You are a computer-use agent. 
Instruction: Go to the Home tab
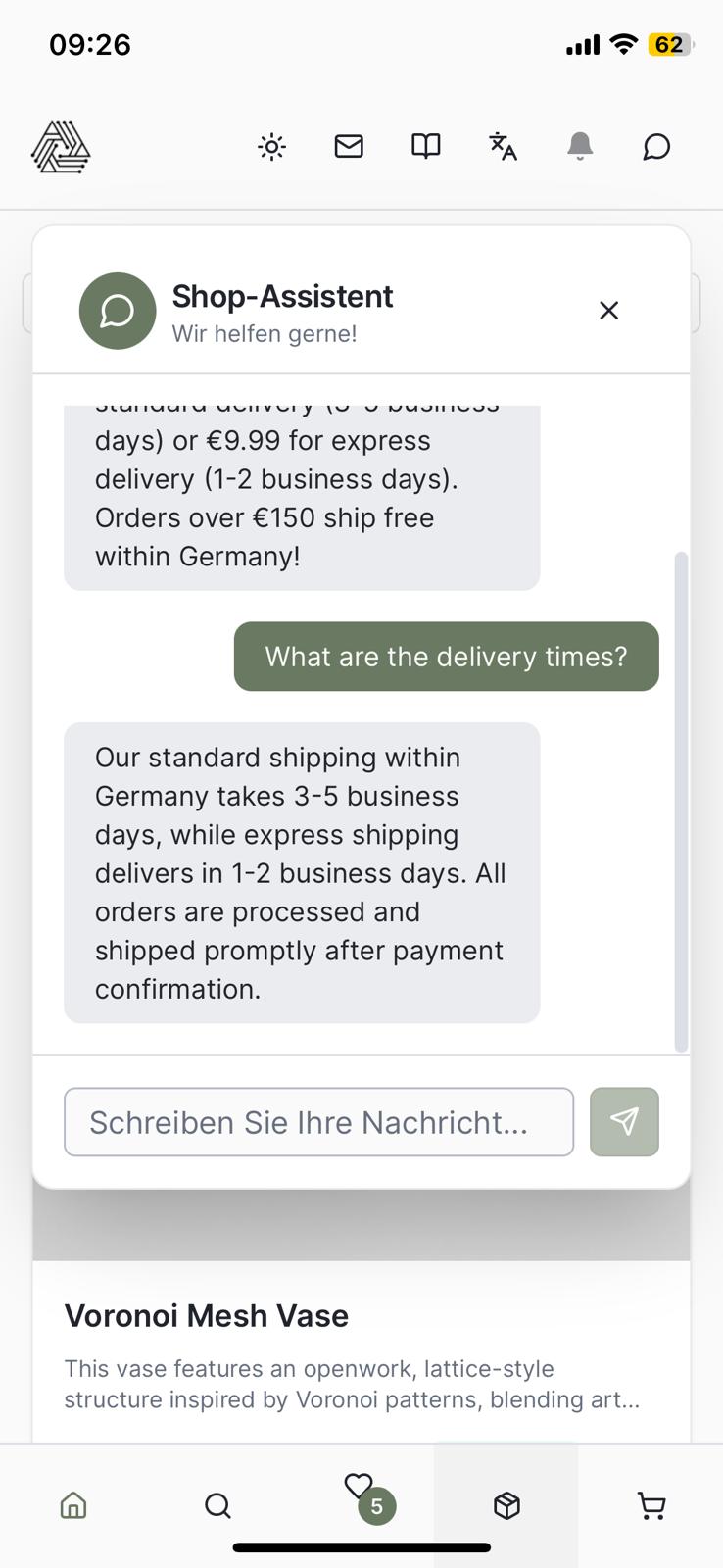(73, 1505)
